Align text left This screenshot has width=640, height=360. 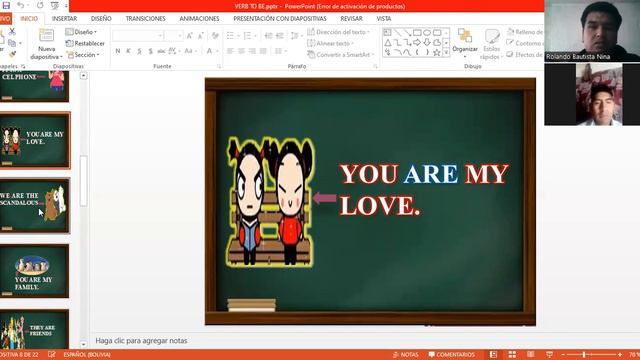[x=230, y=51]
